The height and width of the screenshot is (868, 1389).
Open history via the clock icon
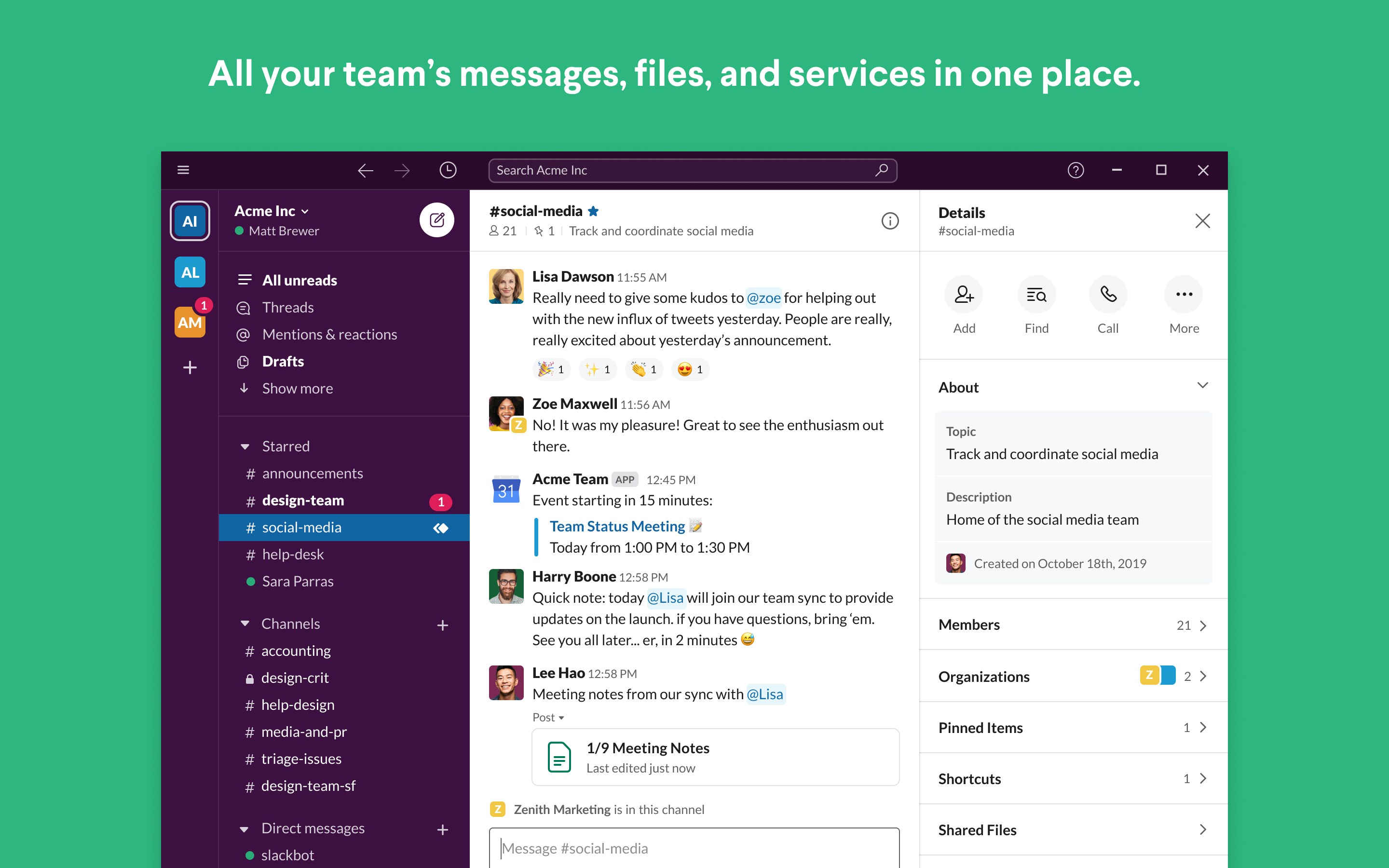point(448,170)
